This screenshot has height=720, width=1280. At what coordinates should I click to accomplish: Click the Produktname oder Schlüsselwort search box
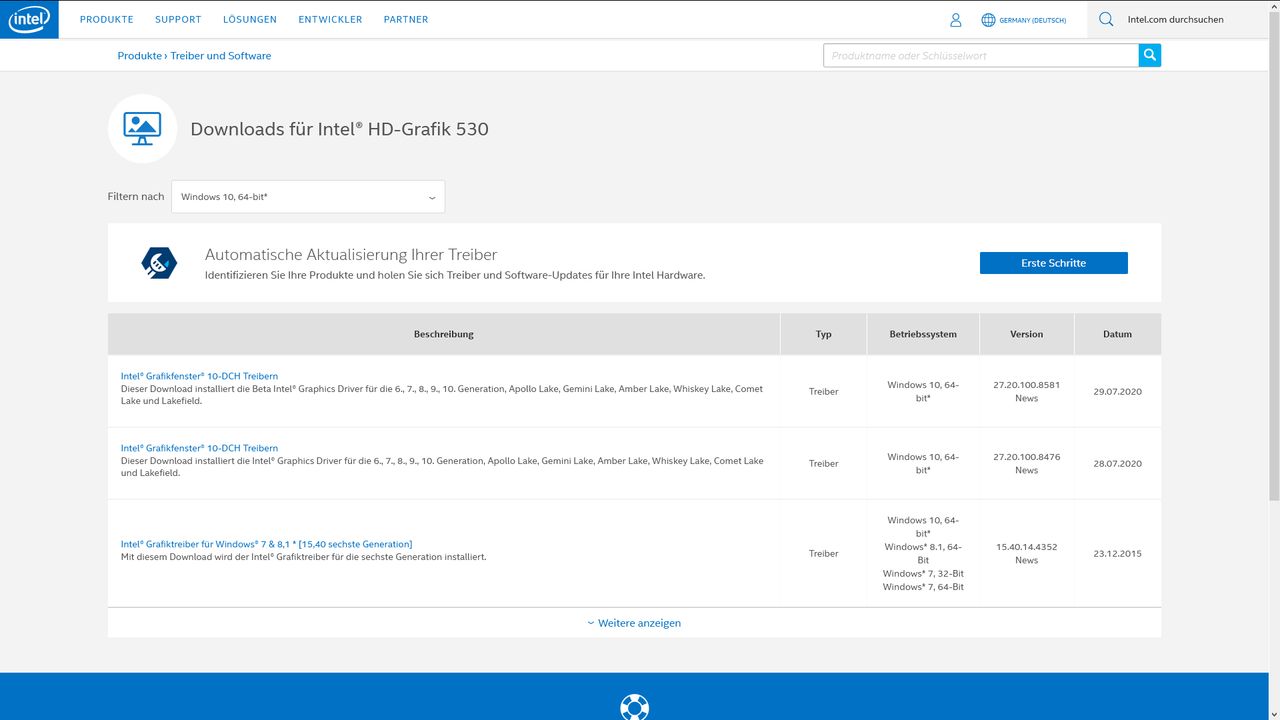coord(981,55)
